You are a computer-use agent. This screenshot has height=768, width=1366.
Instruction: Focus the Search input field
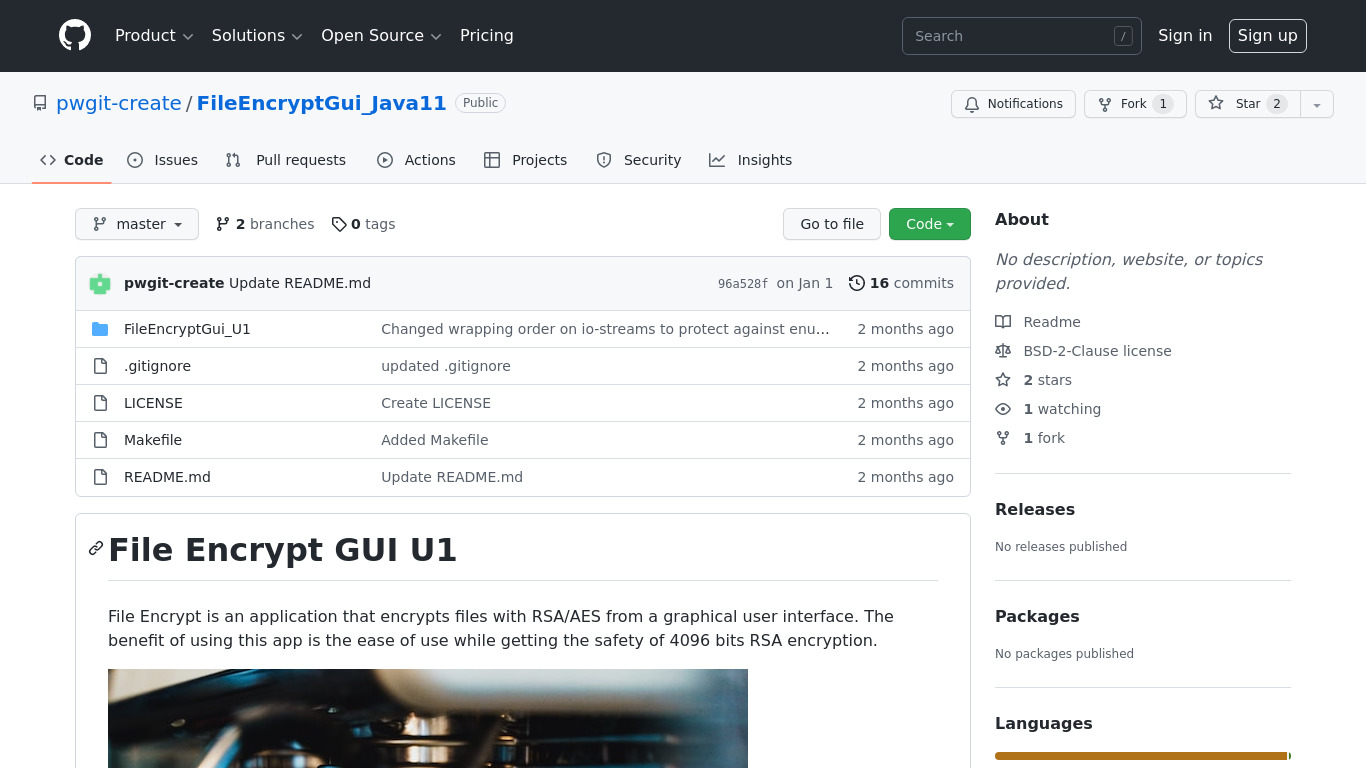click(x=1022, y=36)
